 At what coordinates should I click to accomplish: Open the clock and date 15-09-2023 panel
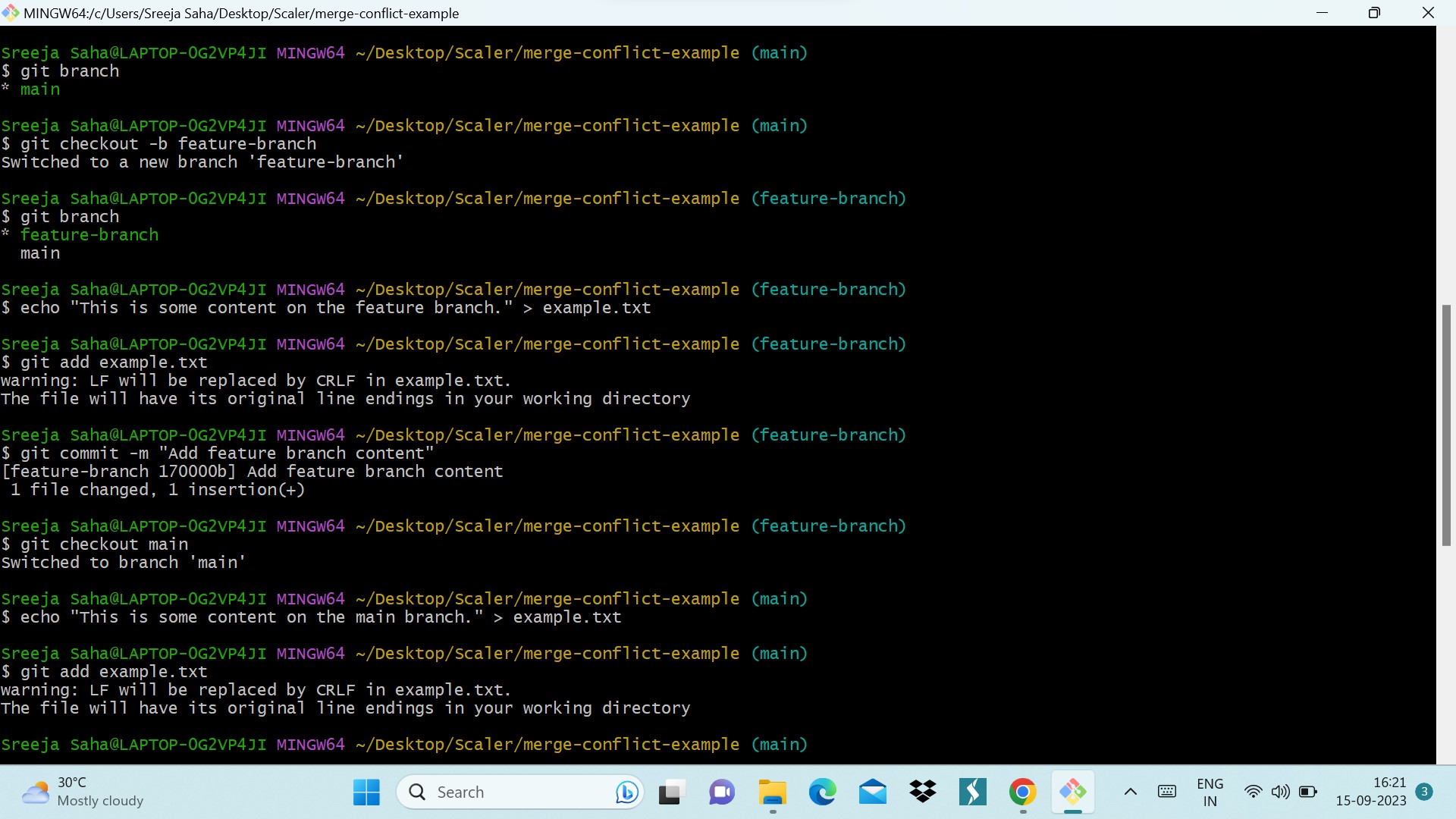1371,792
